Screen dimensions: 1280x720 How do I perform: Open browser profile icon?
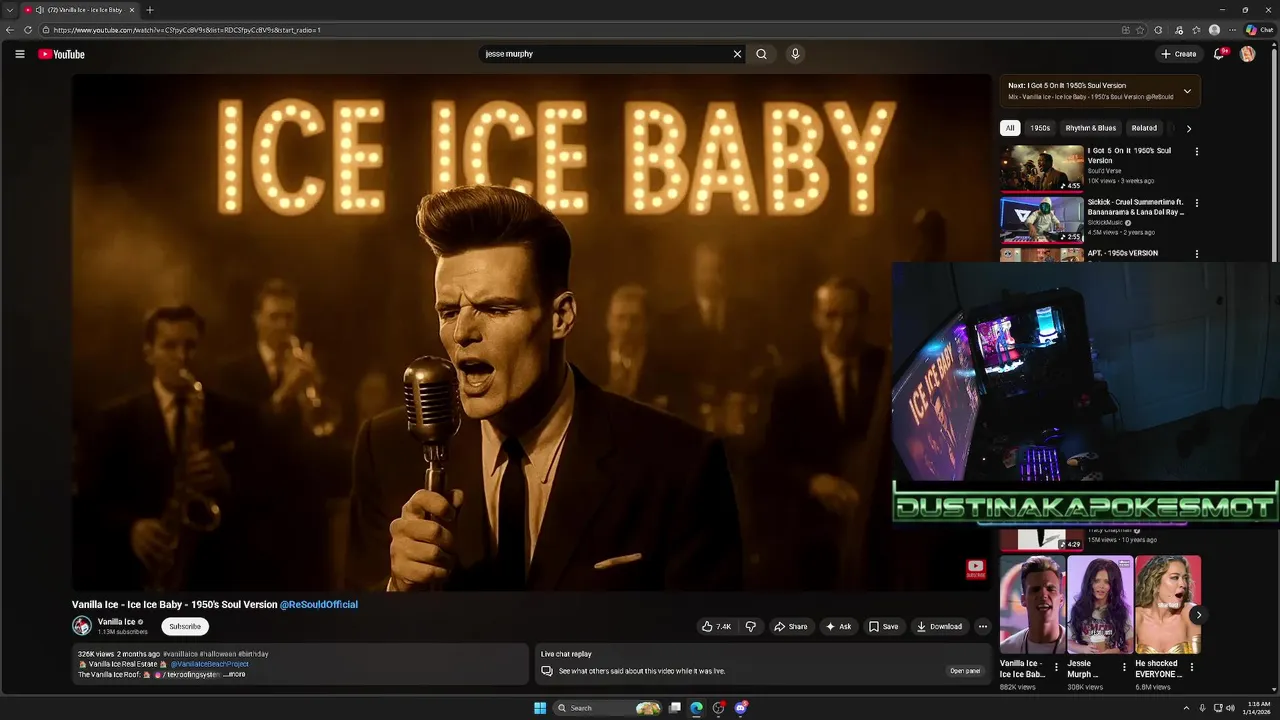coord(1214,30)
